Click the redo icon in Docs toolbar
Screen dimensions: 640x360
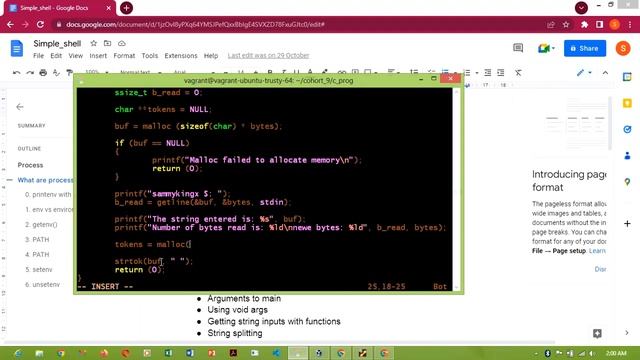click(30, 73)
